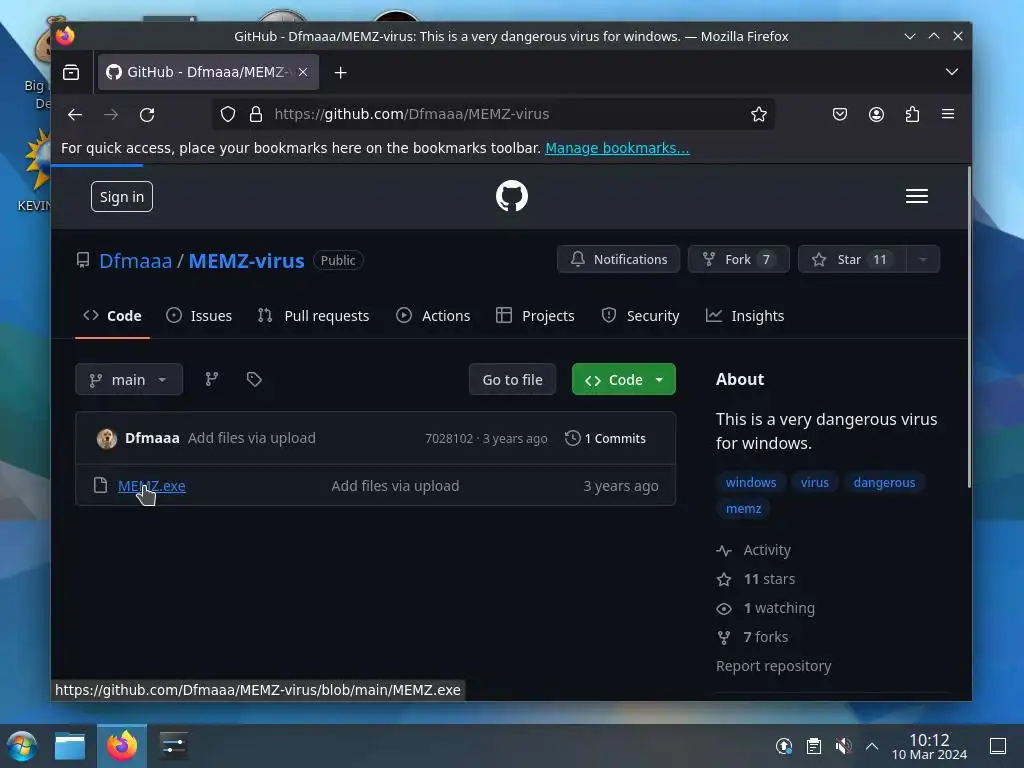The height and width of the screenshot is (768, 1024).
Task: Click the Firefox back arrow
Action: tap(74, 114)
